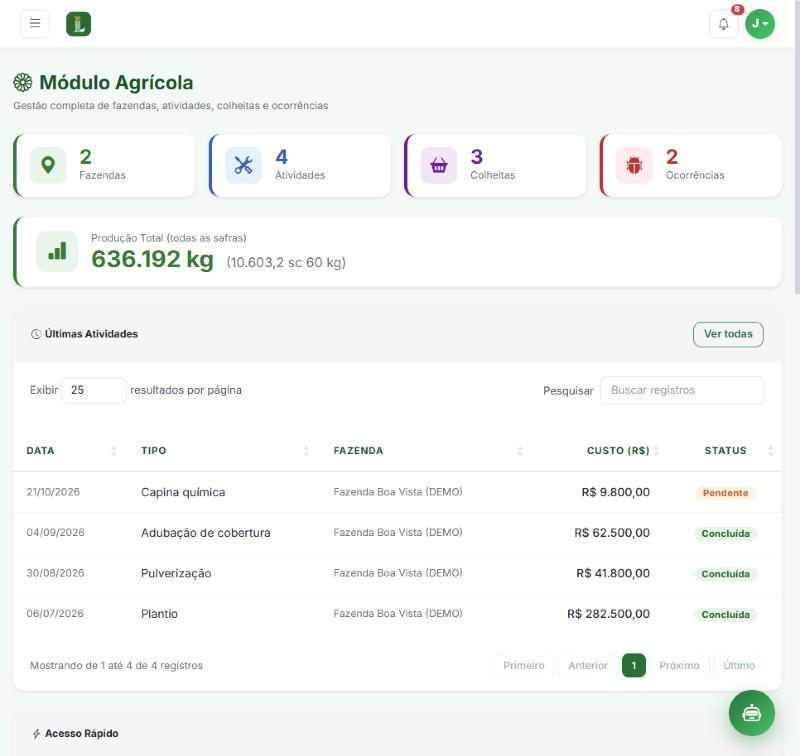
Task: Focus the Buscar registros search field
Action: click(x=682, y=390)
